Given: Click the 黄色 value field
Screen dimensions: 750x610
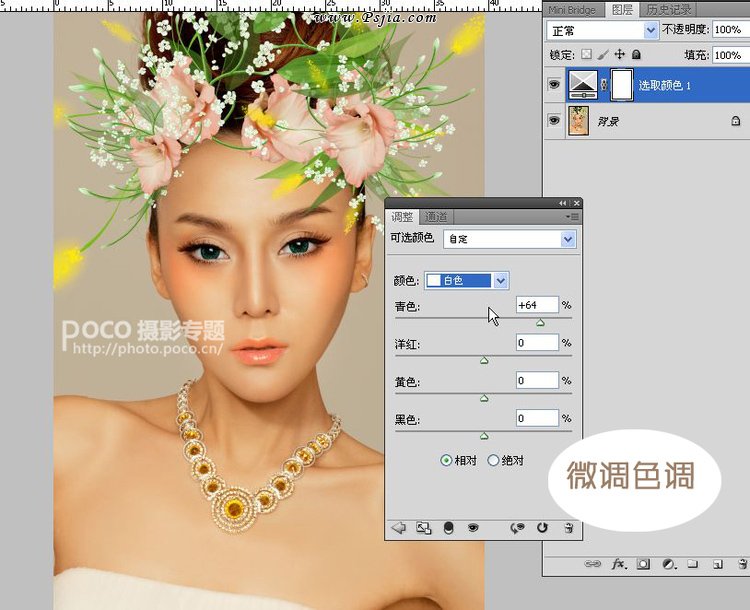Looking at the screenshot, I should click(537, 380).
